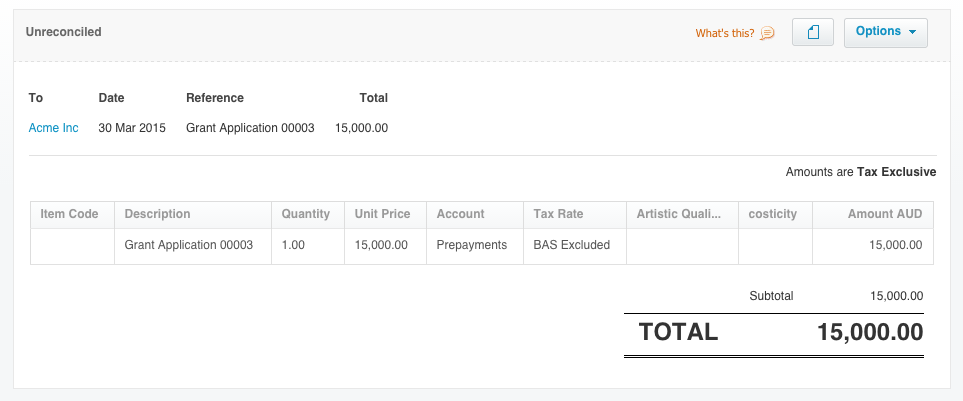Click the 30 Mar 2015 date value
963x401 pixels.
coord(133,128)
